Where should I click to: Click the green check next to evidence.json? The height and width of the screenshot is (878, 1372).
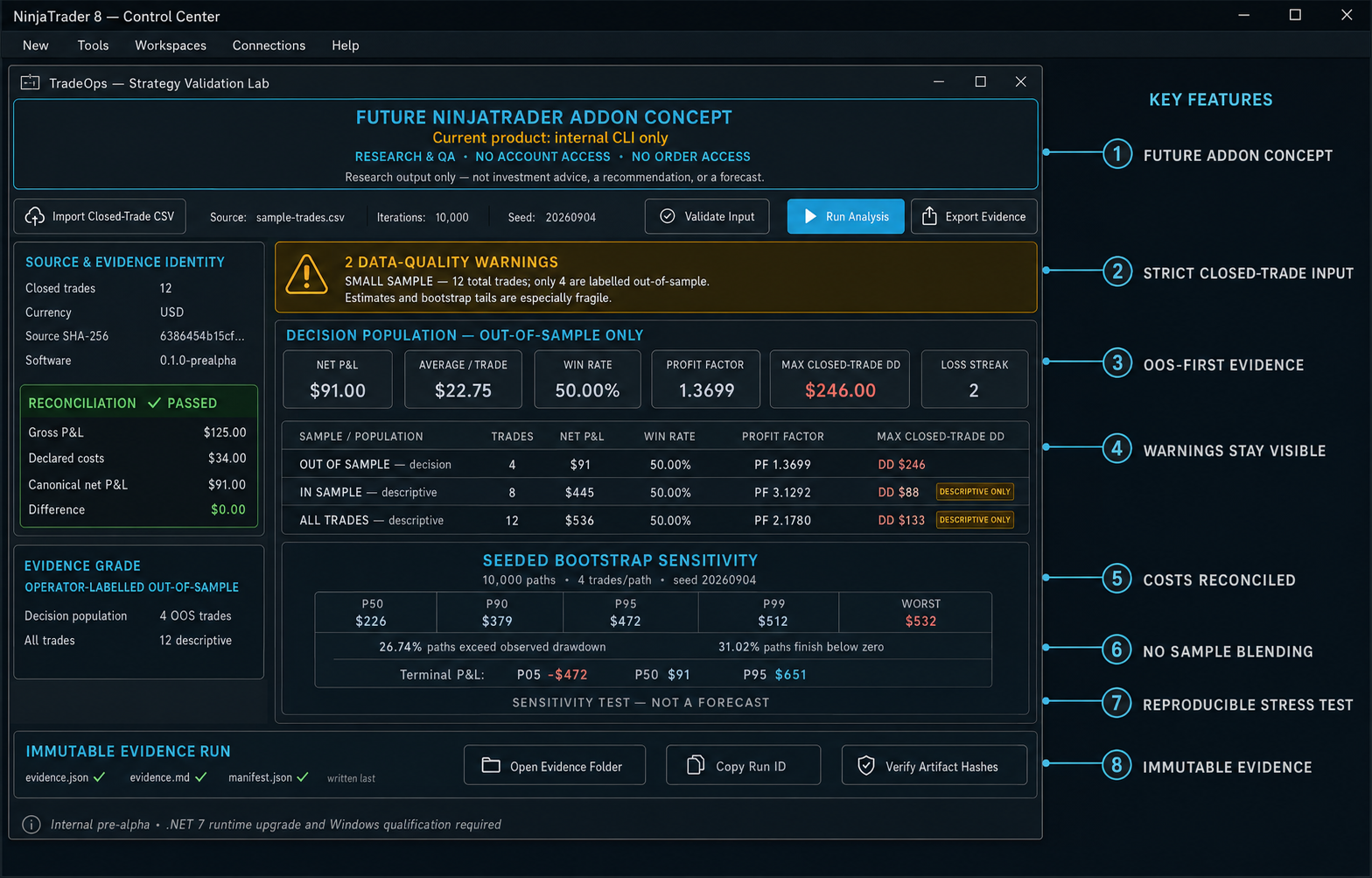[99, 776]
